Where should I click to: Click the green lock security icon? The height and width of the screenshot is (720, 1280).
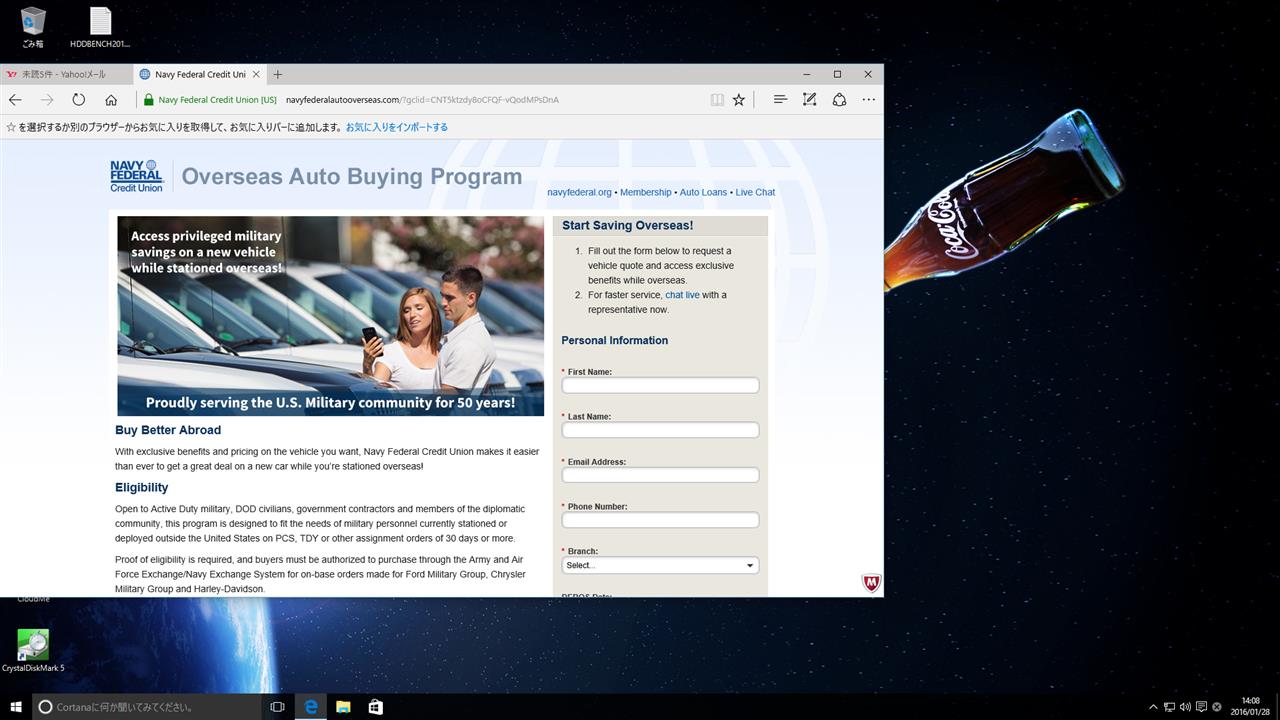(149, 100)
